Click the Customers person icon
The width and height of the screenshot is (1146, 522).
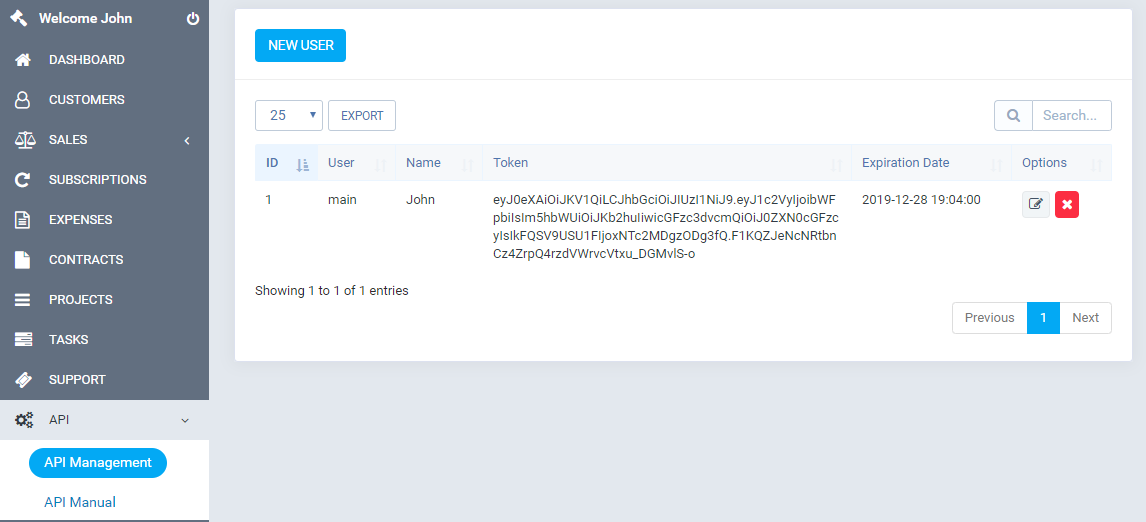click(23, 100)
